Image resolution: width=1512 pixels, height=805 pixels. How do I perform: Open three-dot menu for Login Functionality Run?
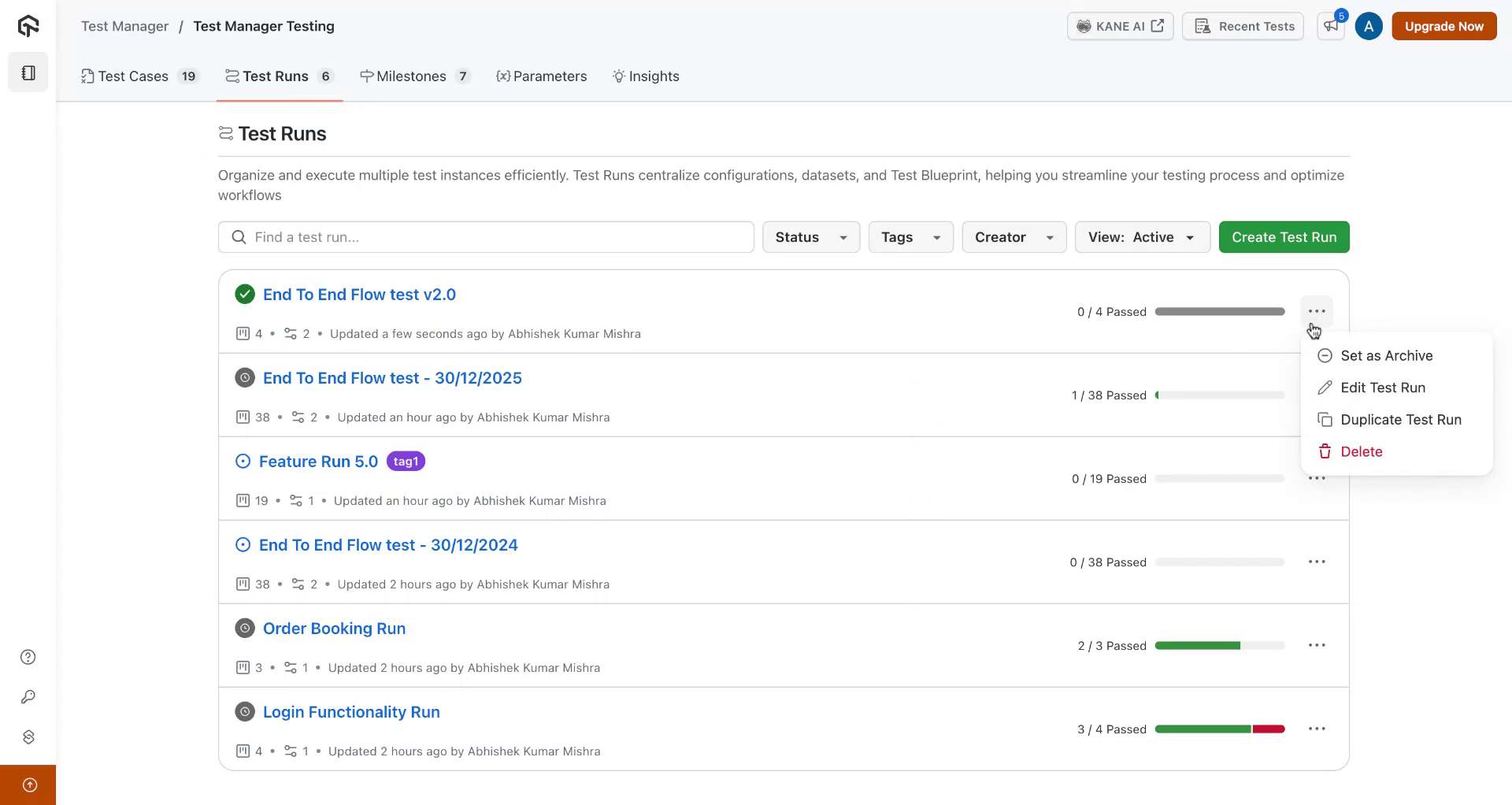coord(1317,729)
